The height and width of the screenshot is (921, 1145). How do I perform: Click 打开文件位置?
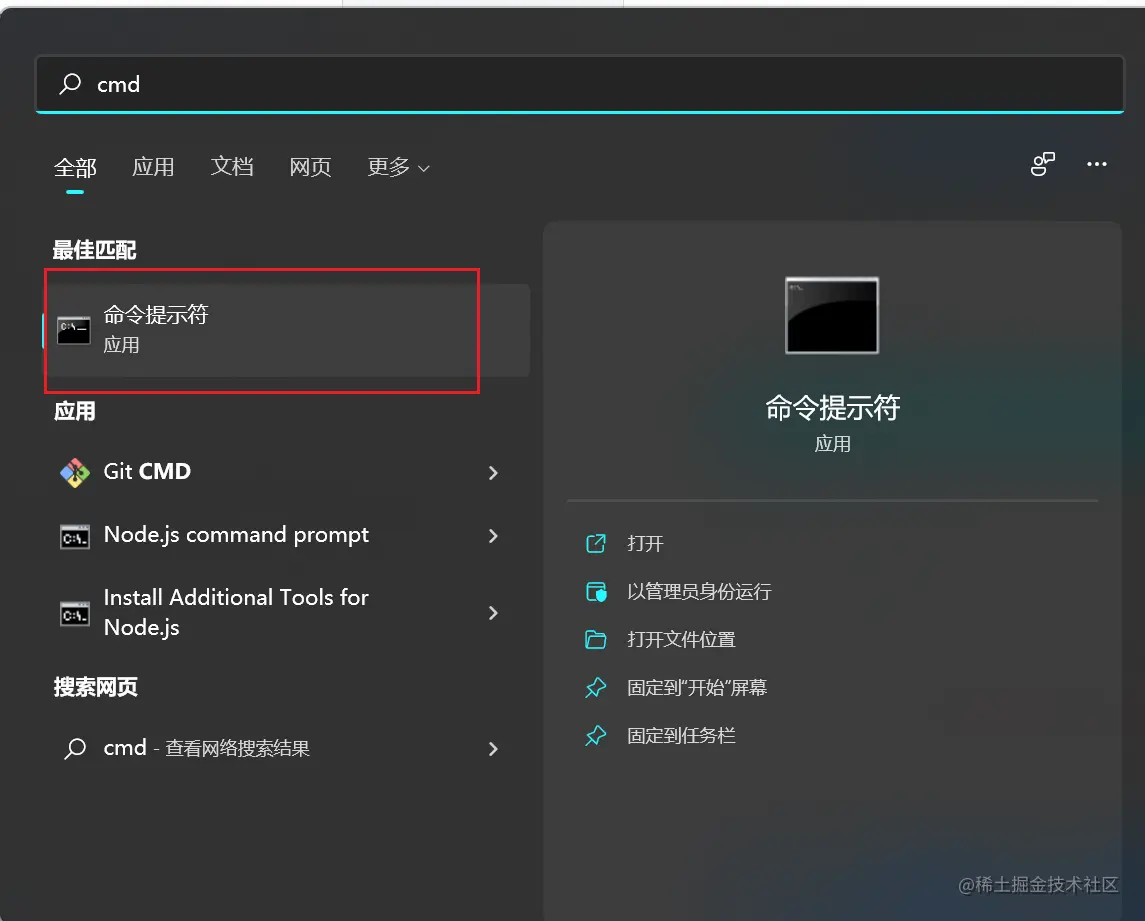[x=681, y=640]
